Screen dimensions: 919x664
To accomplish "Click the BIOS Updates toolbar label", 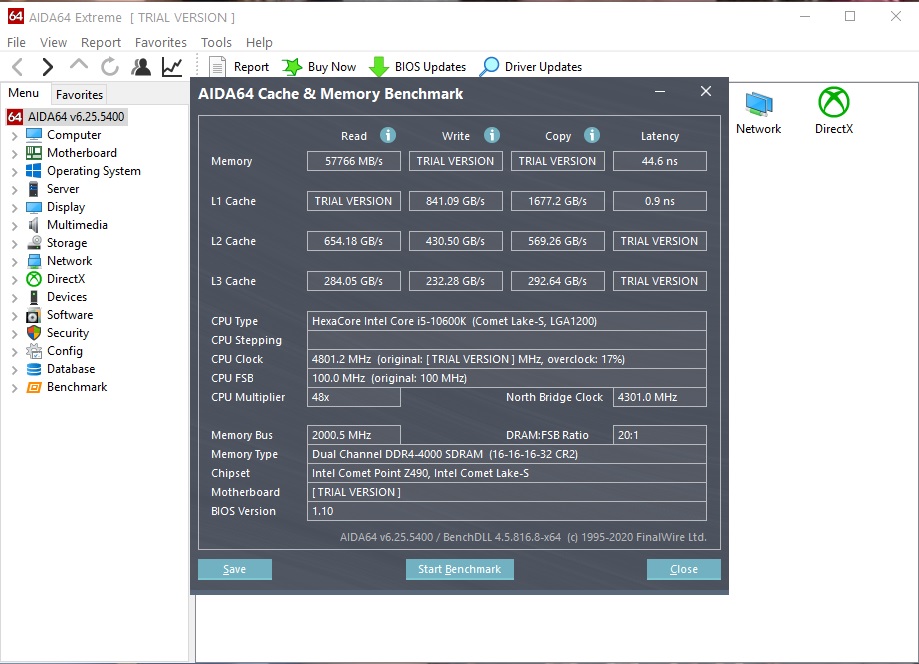I will (430, 67).
